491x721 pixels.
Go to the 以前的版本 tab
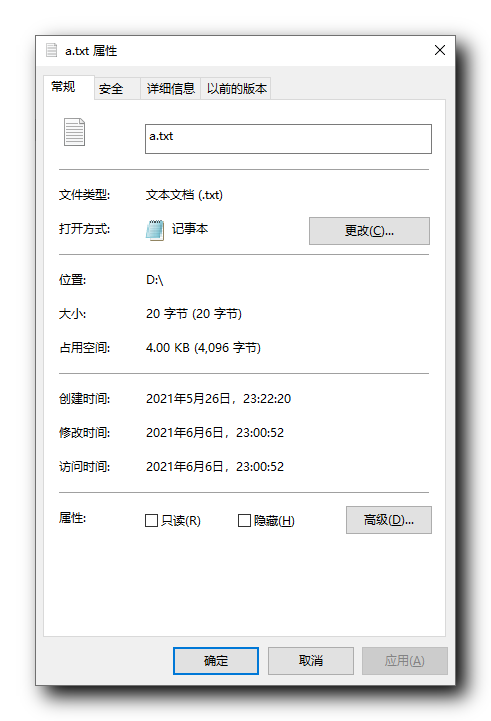pos(236,89)
